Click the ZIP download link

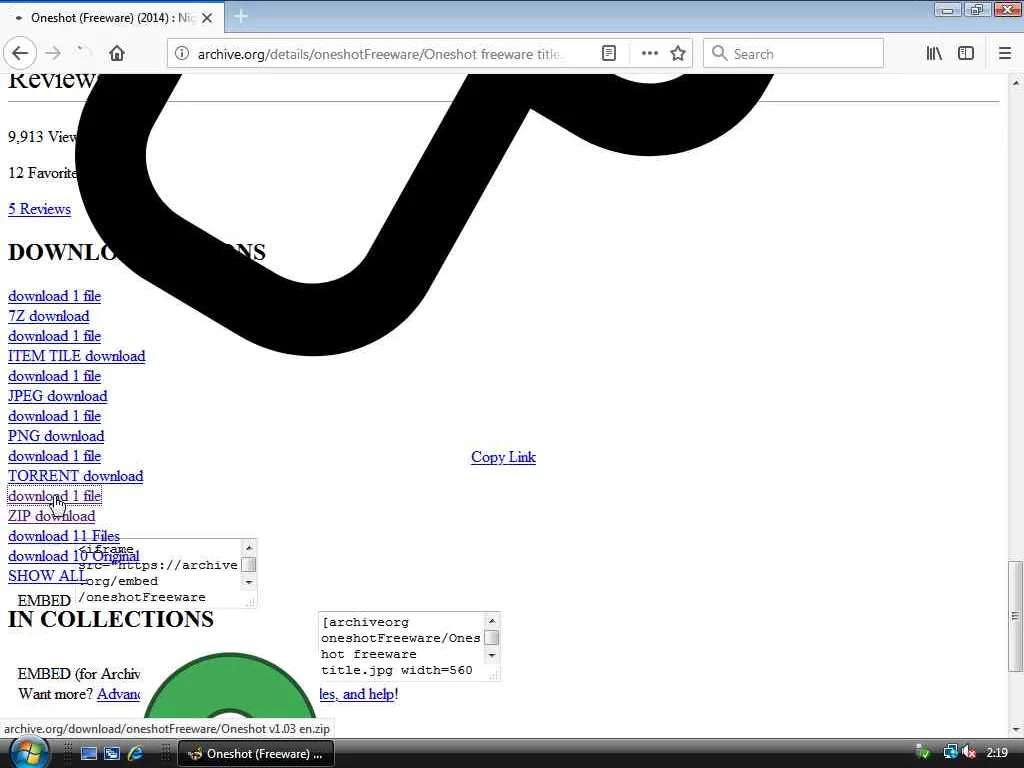tap(52, 516)
